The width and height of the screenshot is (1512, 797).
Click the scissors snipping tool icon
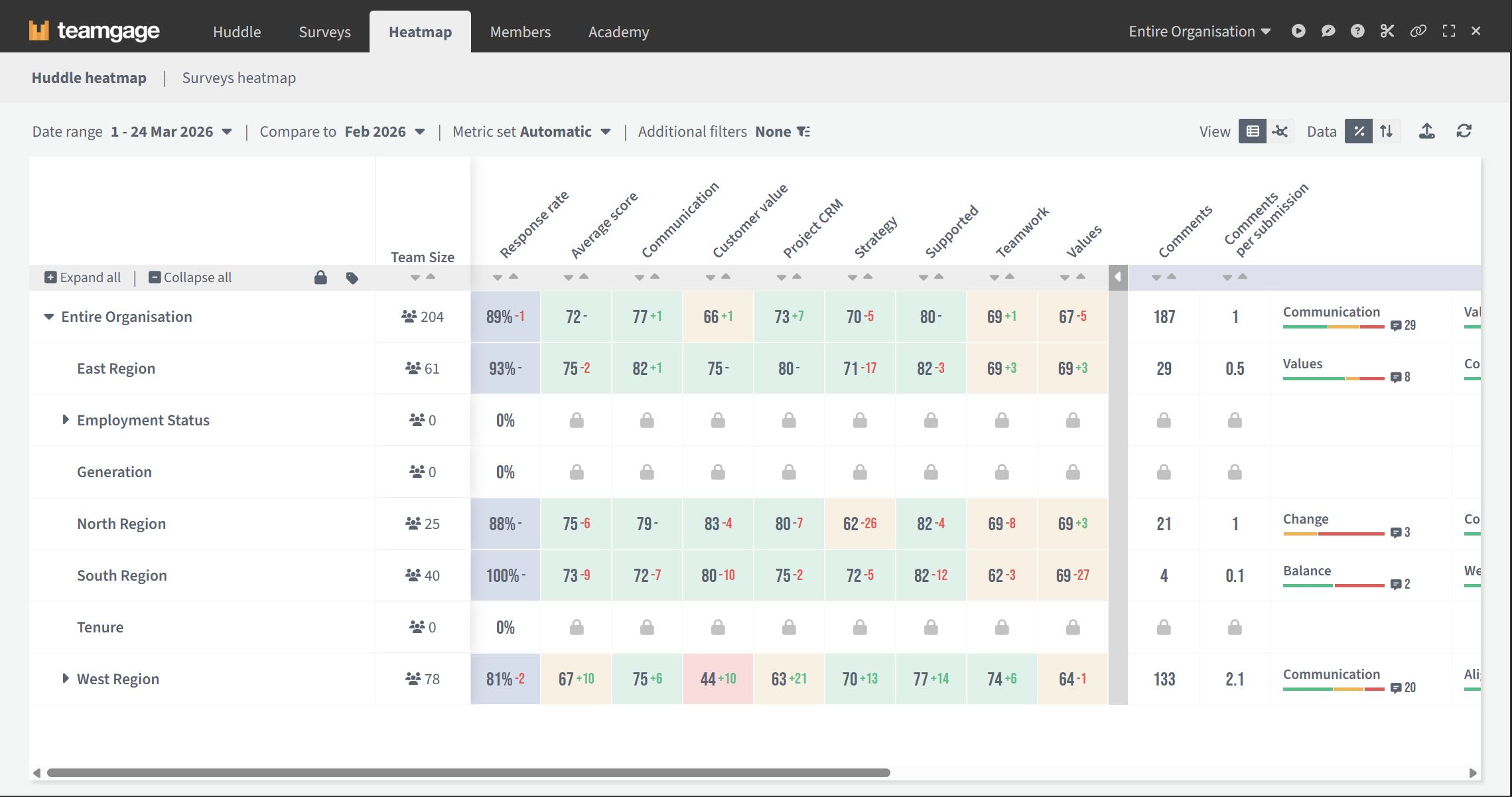click(1387, 31)
